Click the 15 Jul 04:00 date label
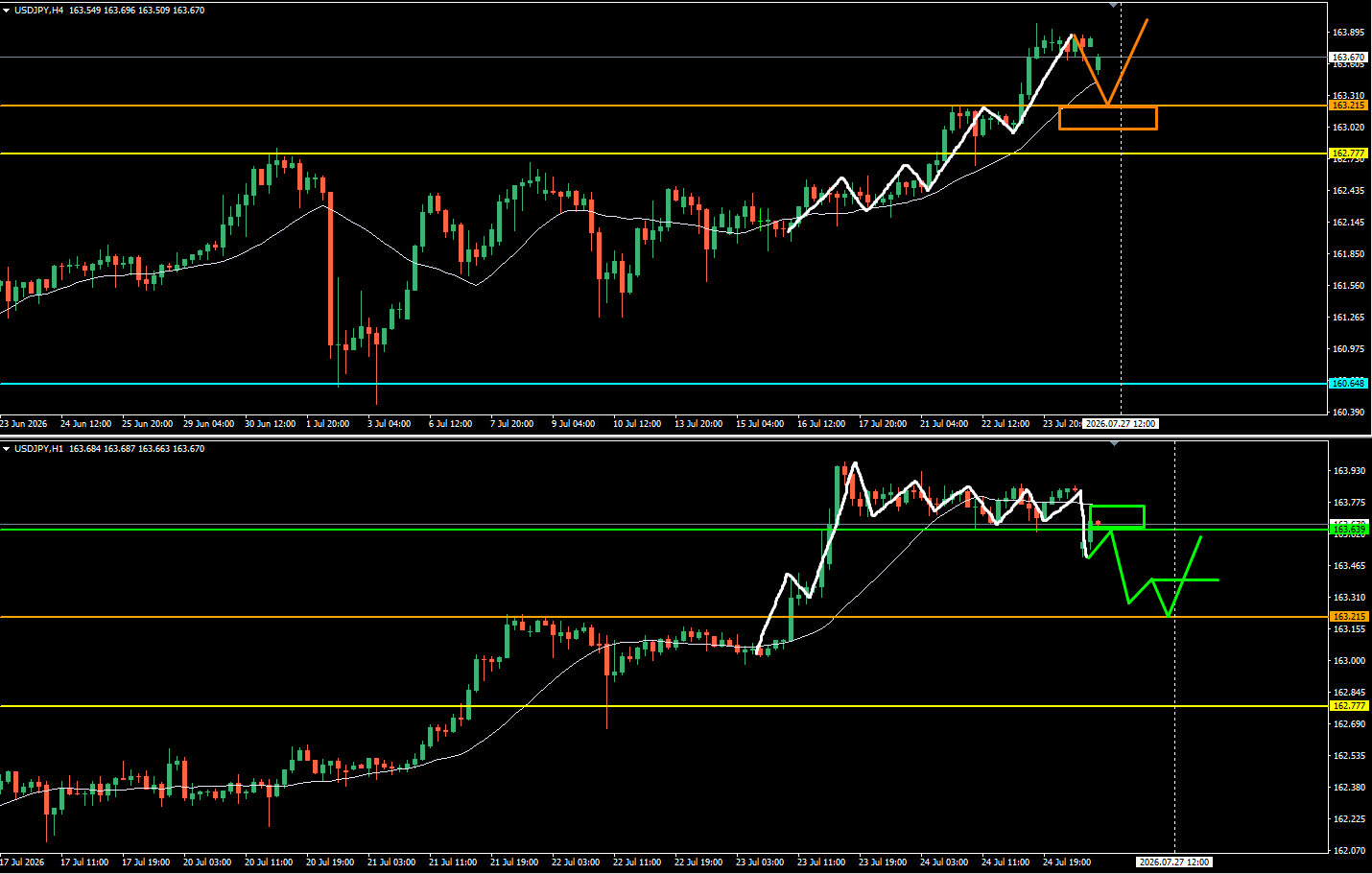1372x874 pixels. point(760,423)
